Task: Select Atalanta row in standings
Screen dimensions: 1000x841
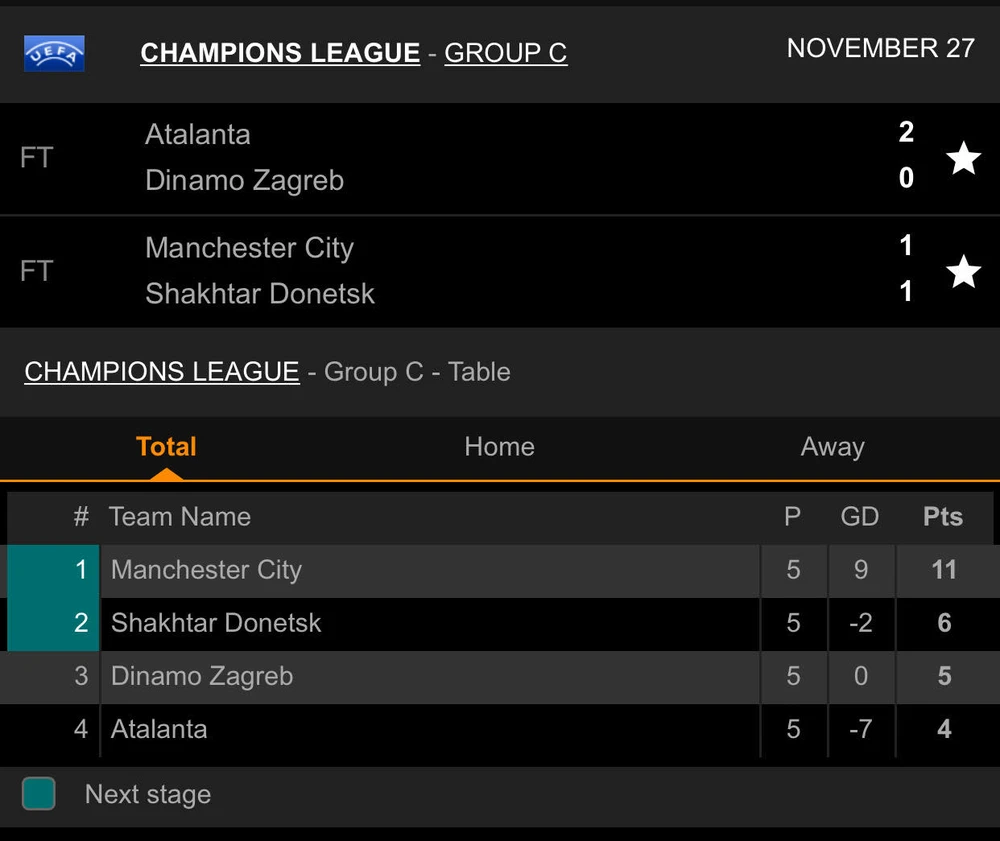Action: click(x=159, y=729)
